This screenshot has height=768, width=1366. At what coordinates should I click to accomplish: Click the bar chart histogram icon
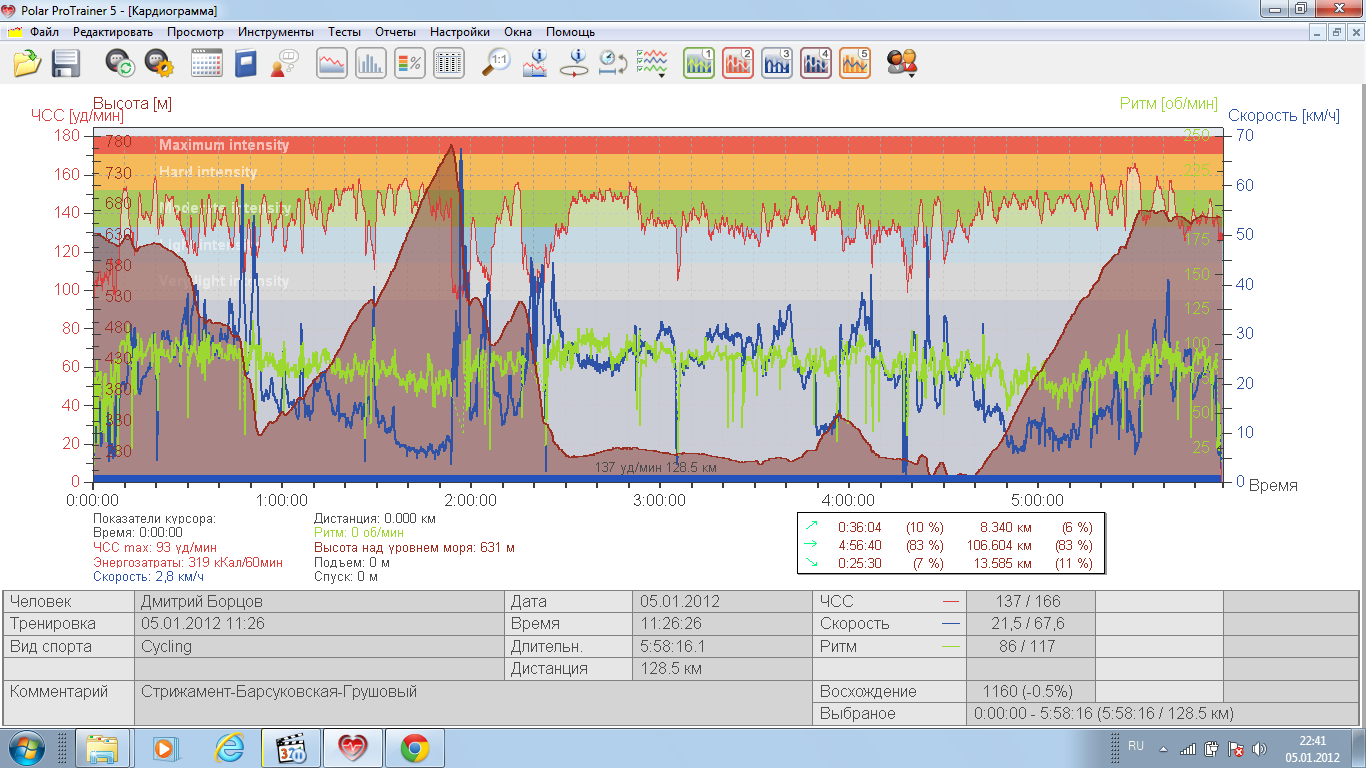pos(371,64)
